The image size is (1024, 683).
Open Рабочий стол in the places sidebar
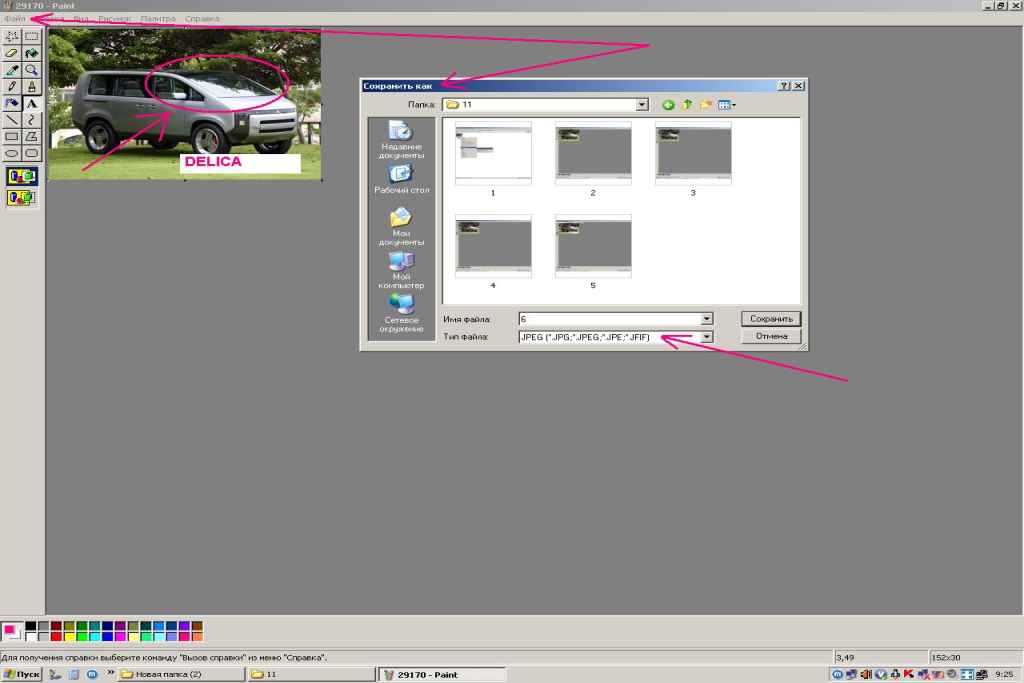click(400, 180)
